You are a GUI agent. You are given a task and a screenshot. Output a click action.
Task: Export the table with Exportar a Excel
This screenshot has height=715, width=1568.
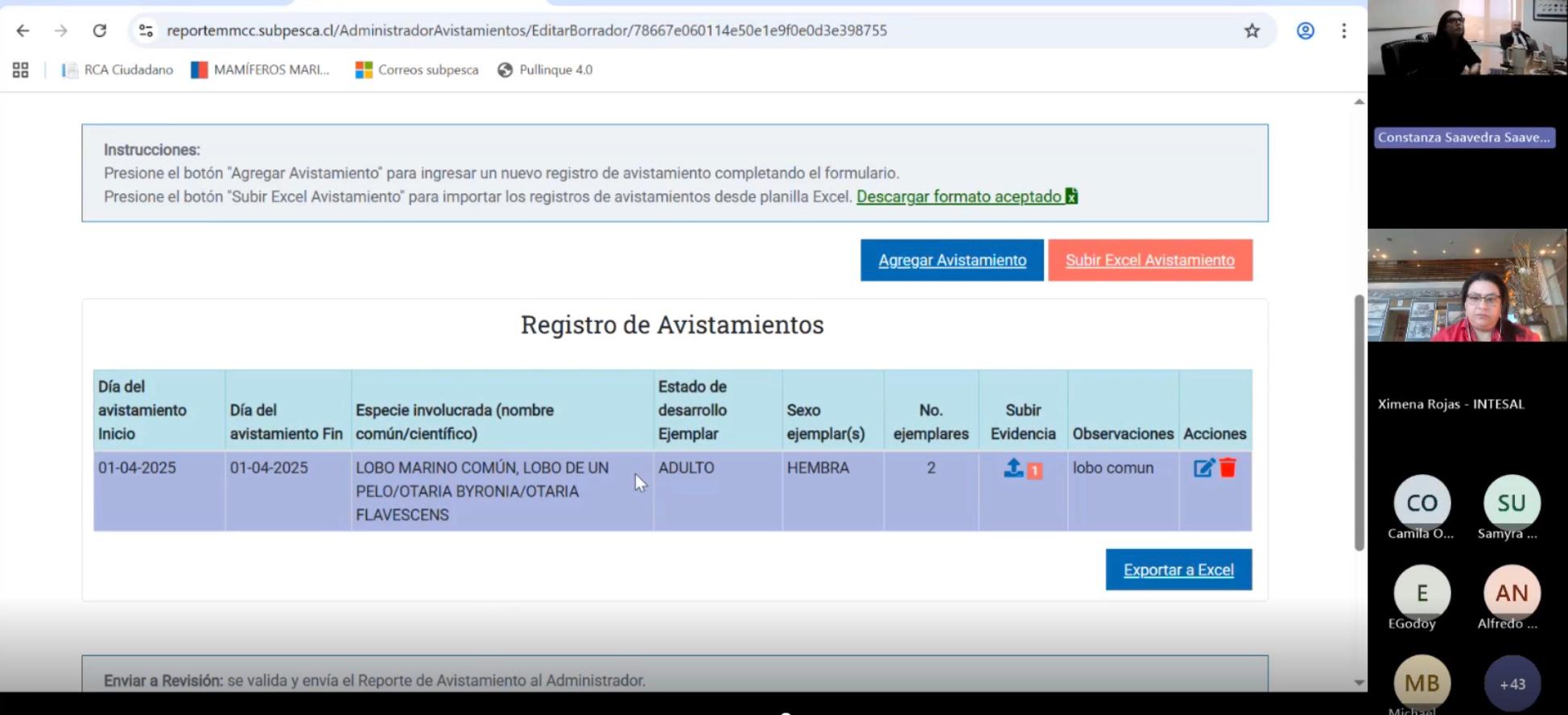point(1178,570)
